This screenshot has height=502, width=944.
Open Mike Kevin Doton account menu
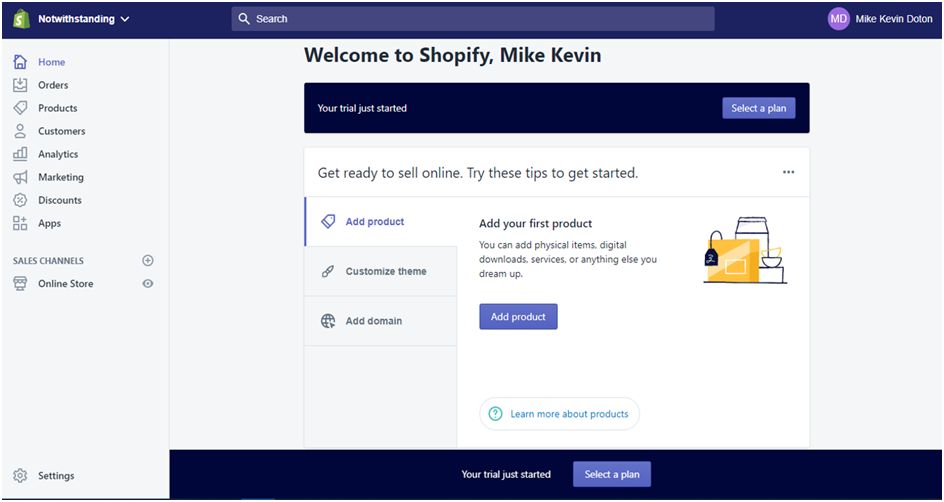880,19
